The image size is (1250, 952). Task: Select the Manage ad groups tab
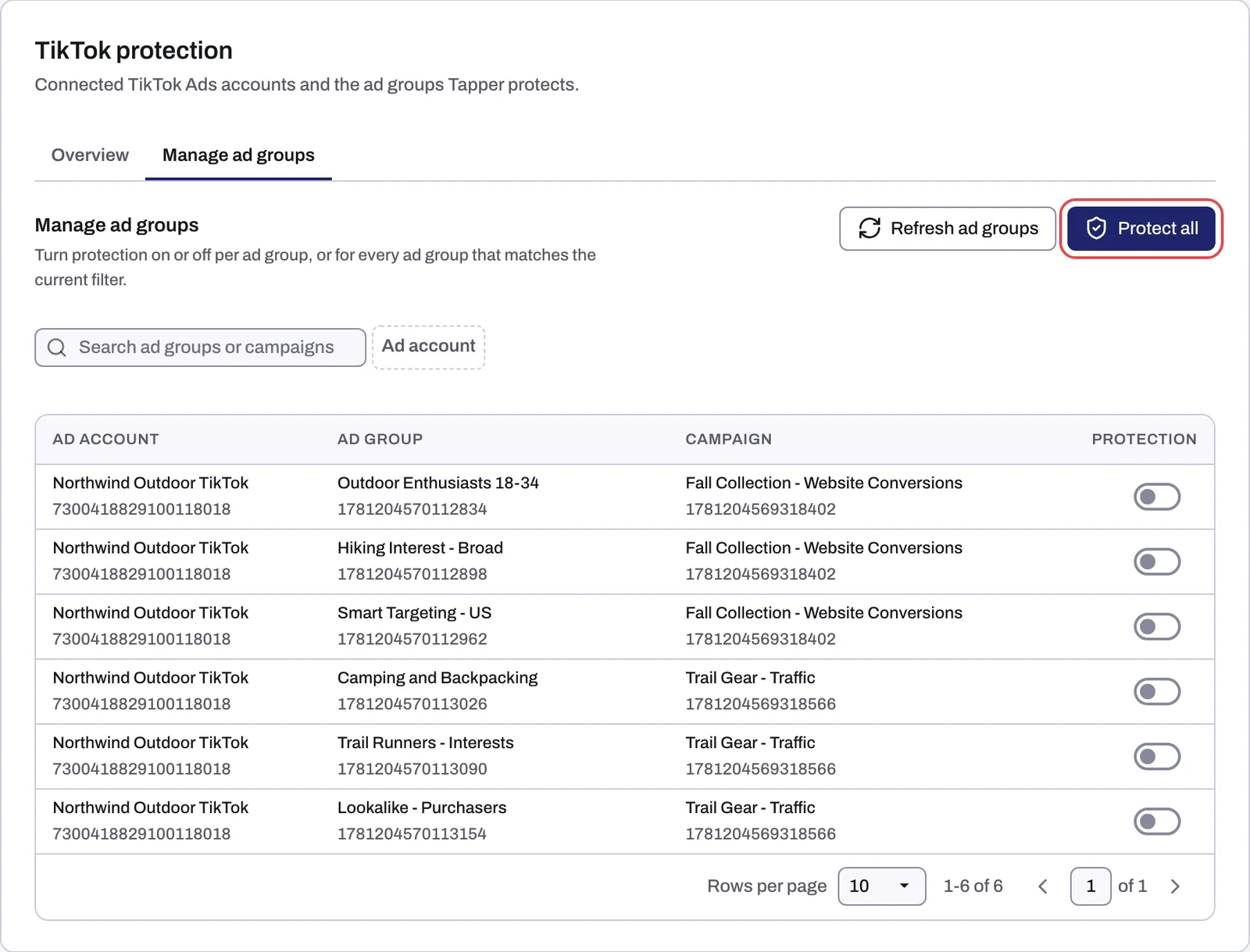point(238,155)
